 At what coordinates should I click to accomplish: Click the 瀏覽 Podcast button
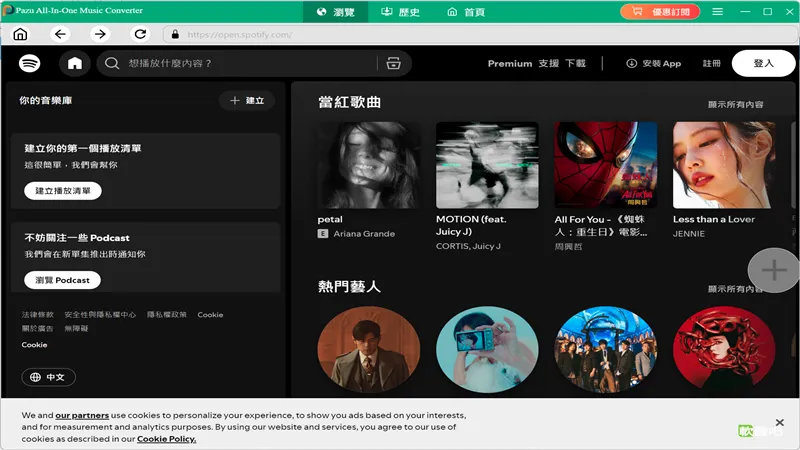point(62,280)
